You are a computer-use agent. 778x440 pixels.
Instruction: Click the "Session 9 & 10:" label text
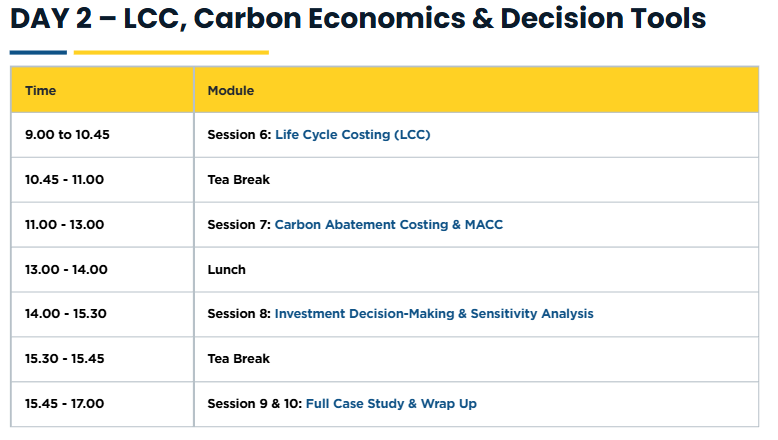[x=254, y=404]
